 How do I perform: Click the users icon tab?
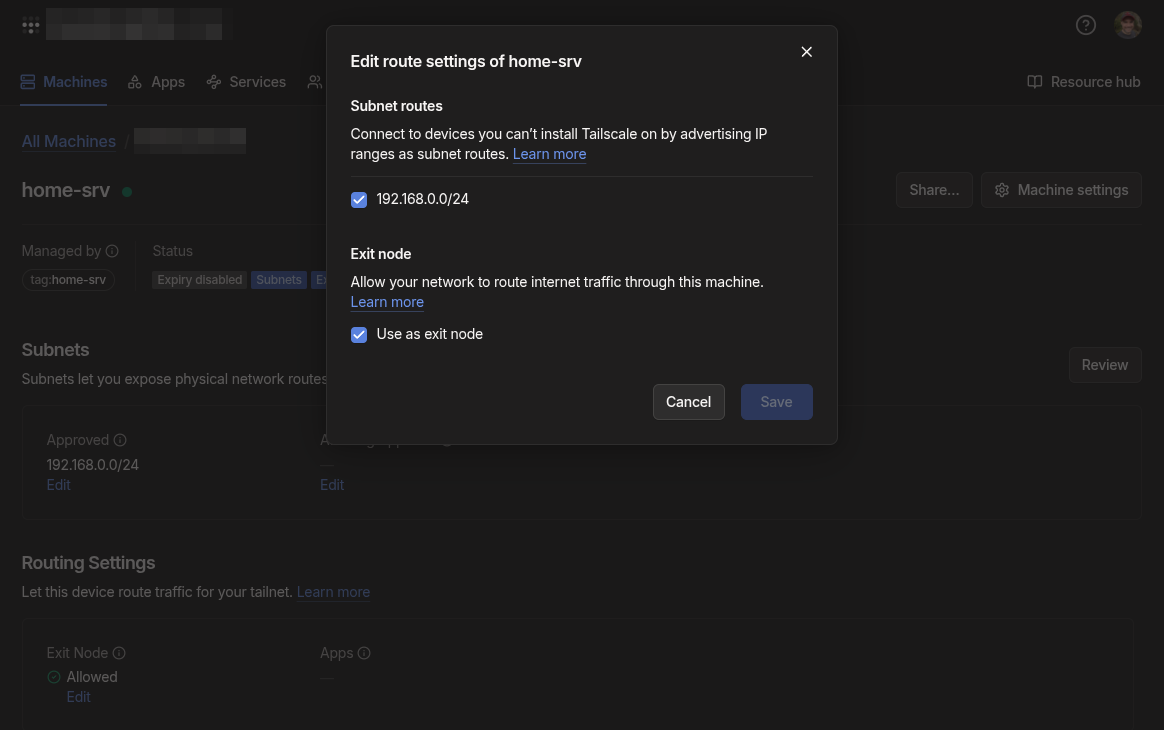[315, 82]
